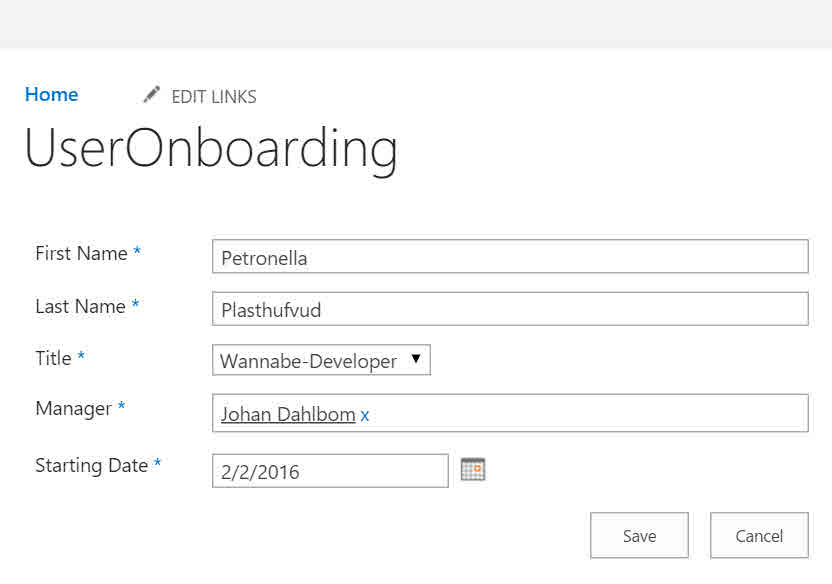Click the UserOnboarding page title
832x584 pixels.
click(x=211, y=149)
